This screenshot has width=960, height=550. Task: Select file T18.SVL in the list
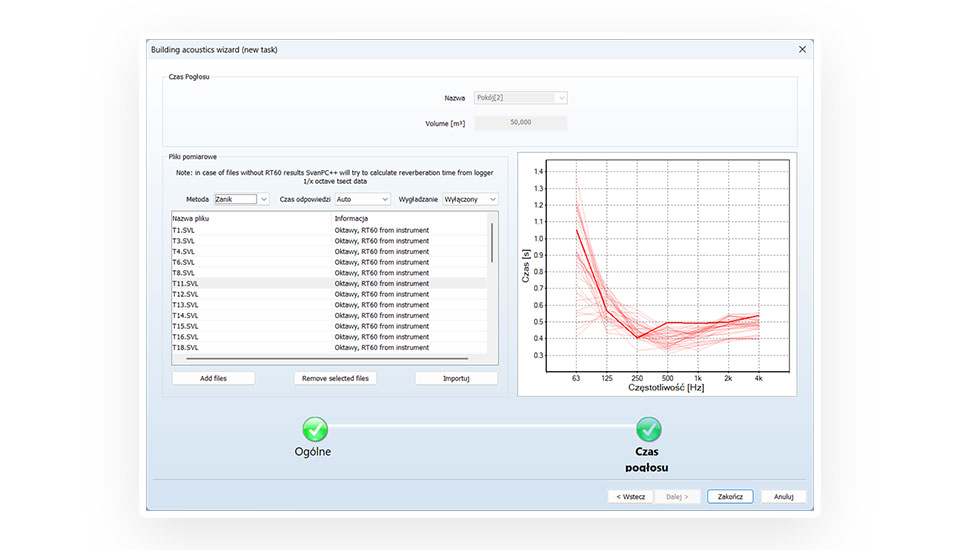coord(329,348)
